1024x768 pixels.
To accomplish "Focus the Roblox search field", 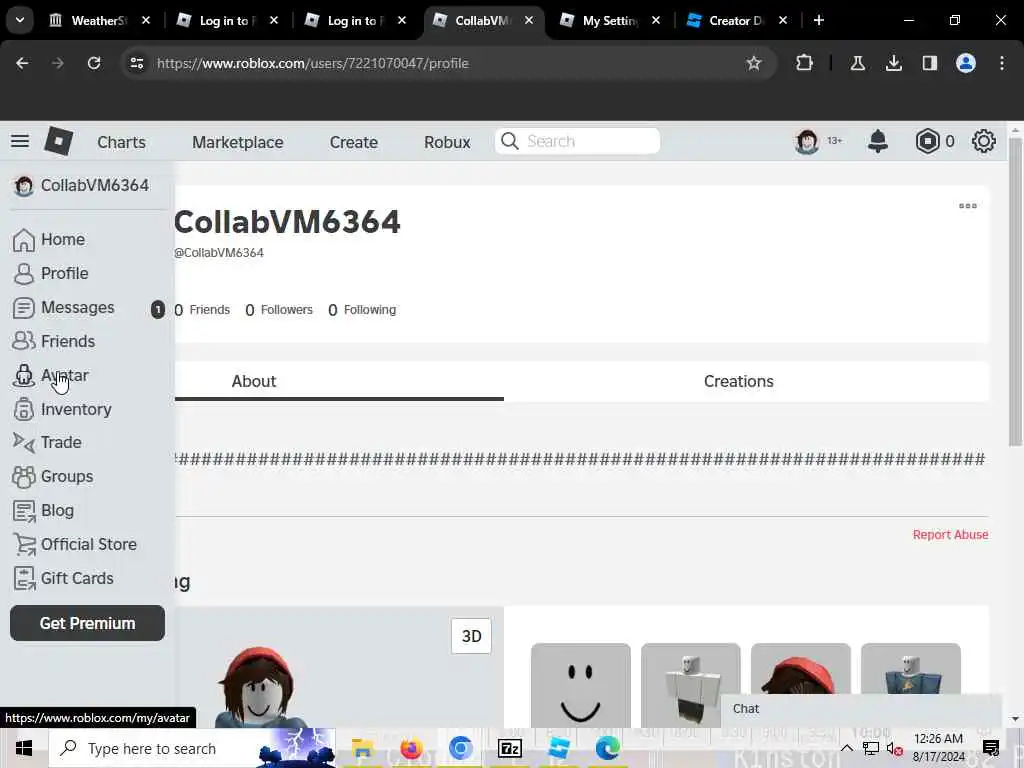I will tap(577, 141).
